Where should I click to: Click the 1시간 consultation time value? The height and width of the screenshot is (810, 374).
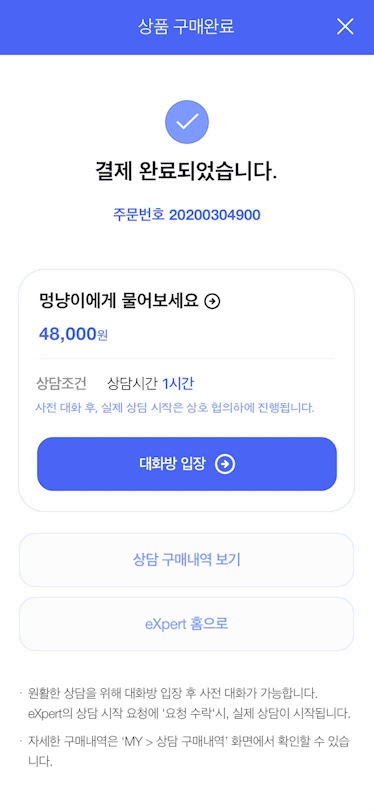click(x=178, y=384)
